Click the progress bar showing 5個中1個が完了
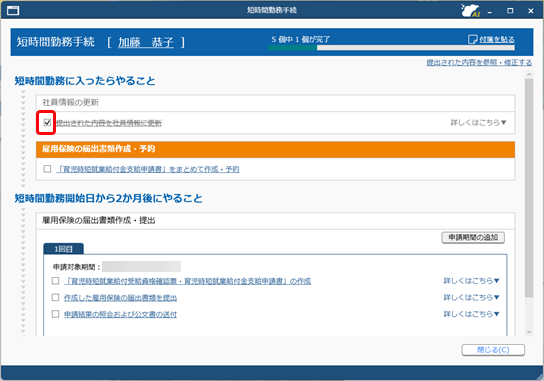Image resolution: width=544 pixels, height=381 pixels. (391, 48)
